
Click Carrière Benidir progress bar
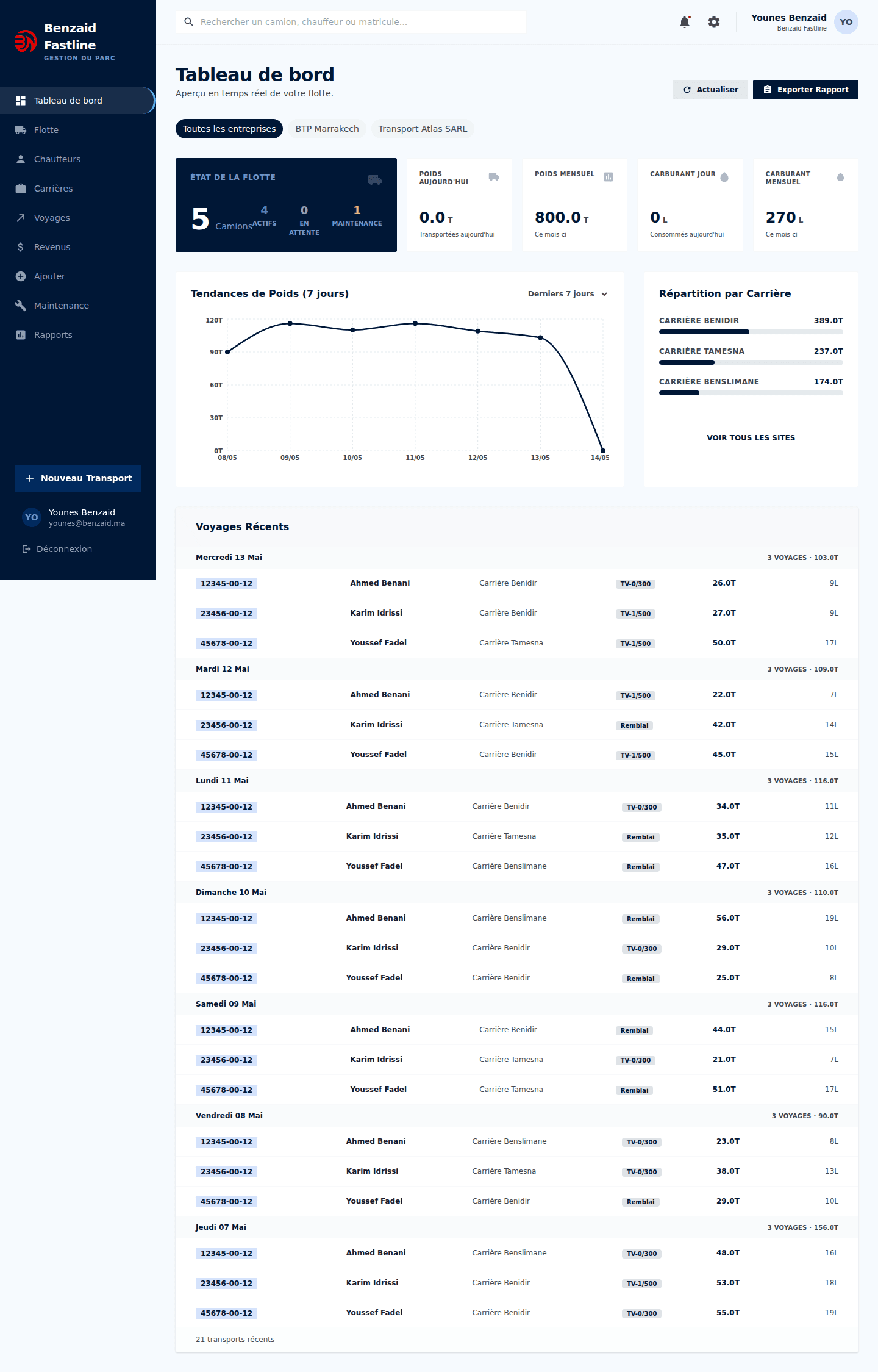[x=751, y=332]
